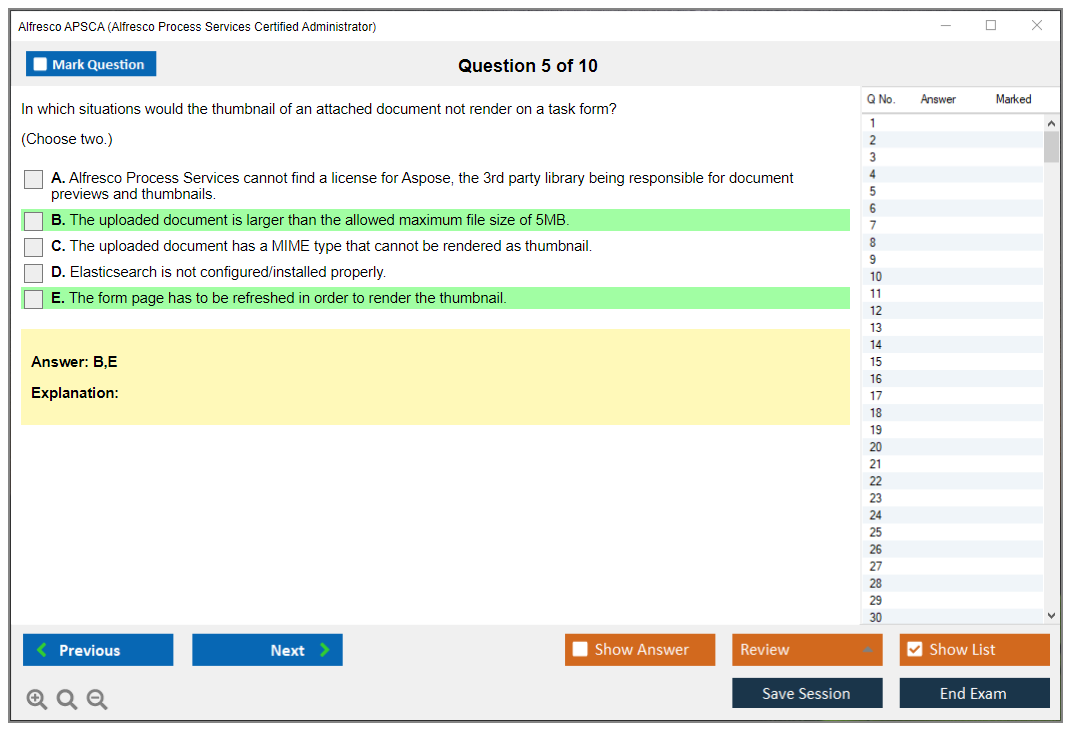
Task: Click the reset zoom magnifier icon
Action: pyautogui.click(x=67, y=700)
